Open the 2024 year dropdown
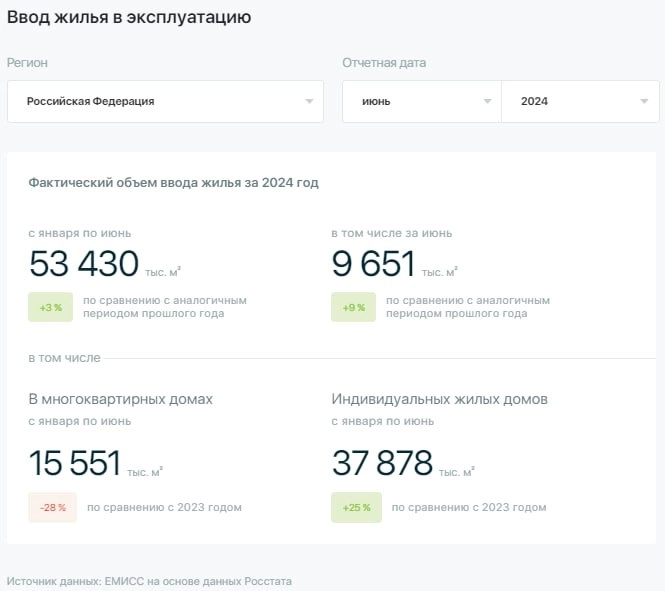Screen dimensions: 665x591 [580, 101]
